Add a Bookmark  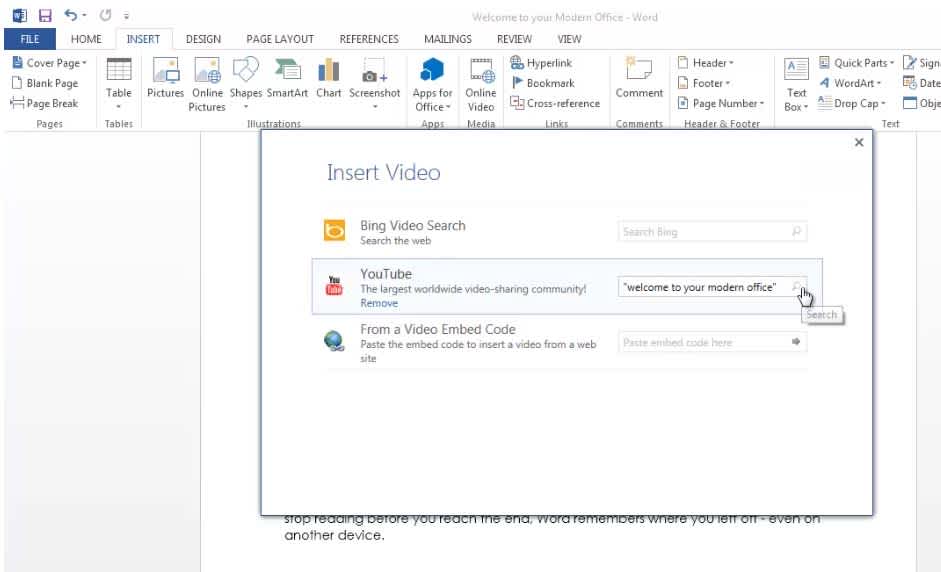(x=543, y=83)
